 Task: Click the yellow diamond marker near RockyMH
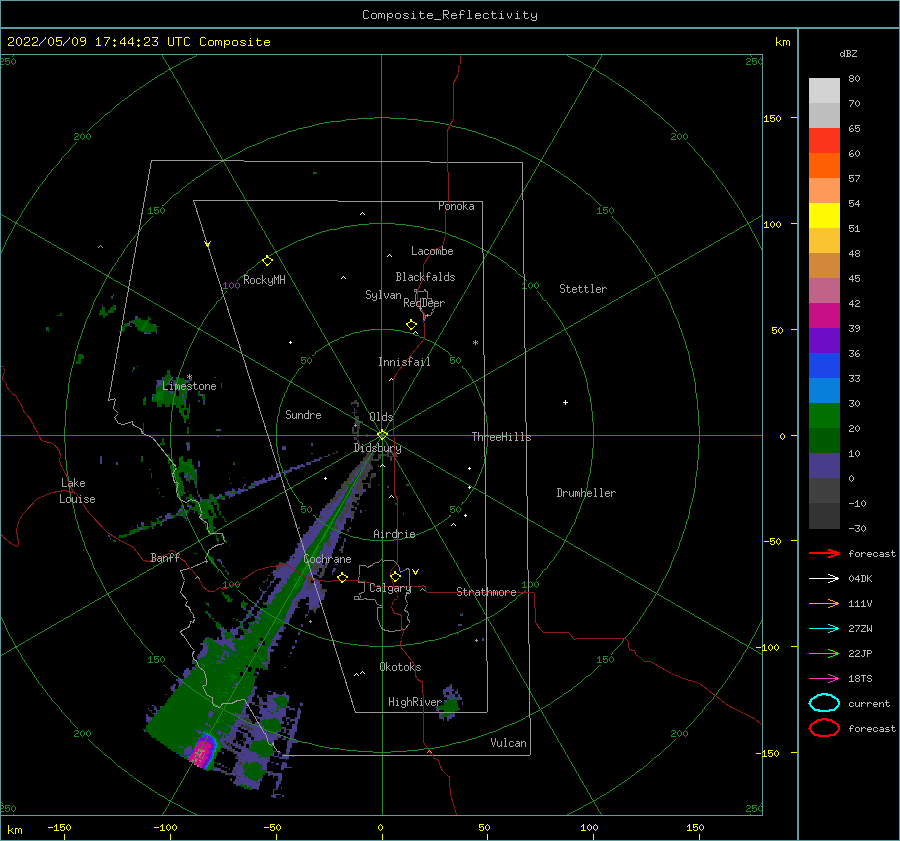tap(267, 261)
